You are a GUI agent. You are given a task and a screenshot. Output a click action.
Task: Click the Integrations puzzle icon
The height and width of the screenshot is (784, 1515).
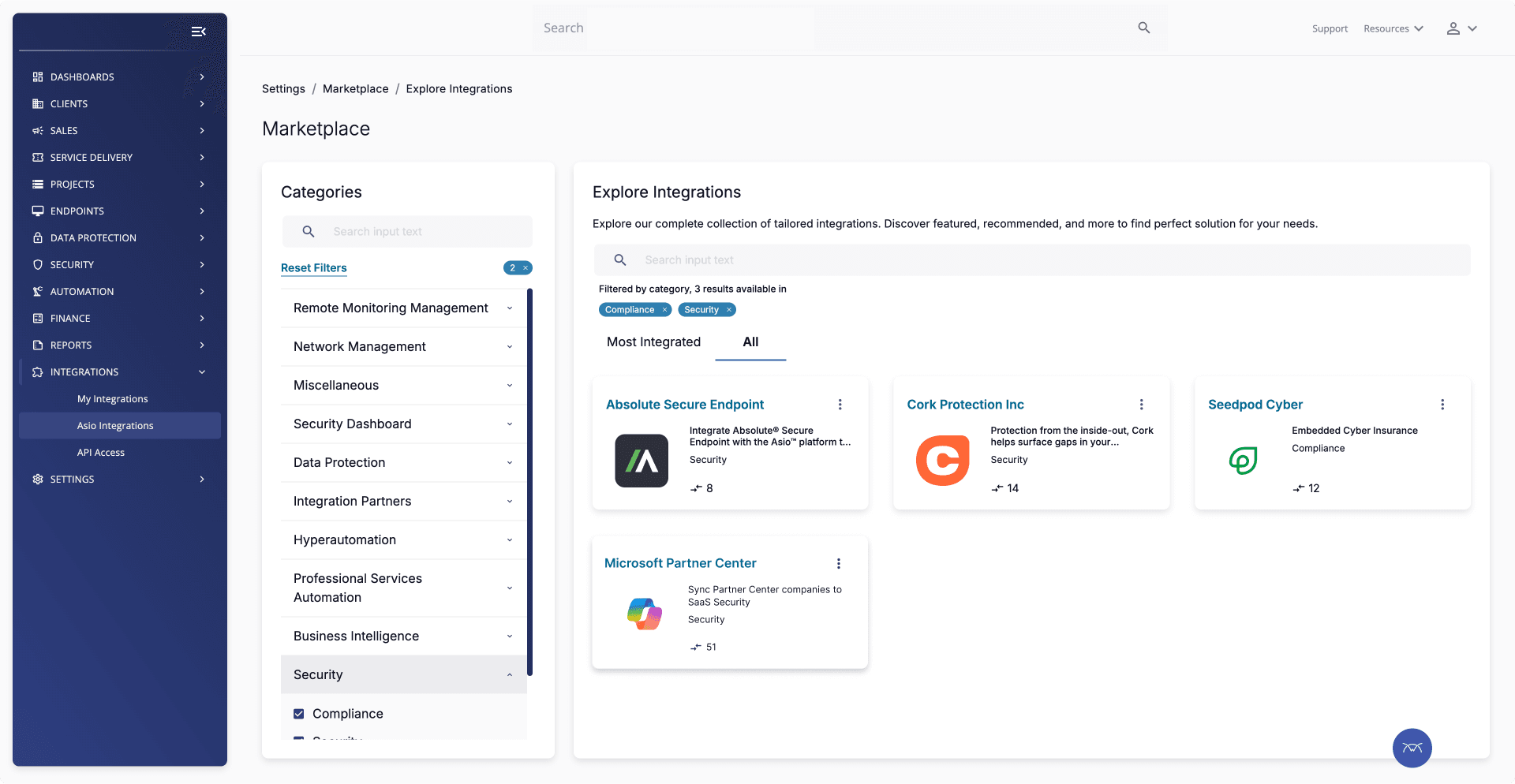pos(38,371)
